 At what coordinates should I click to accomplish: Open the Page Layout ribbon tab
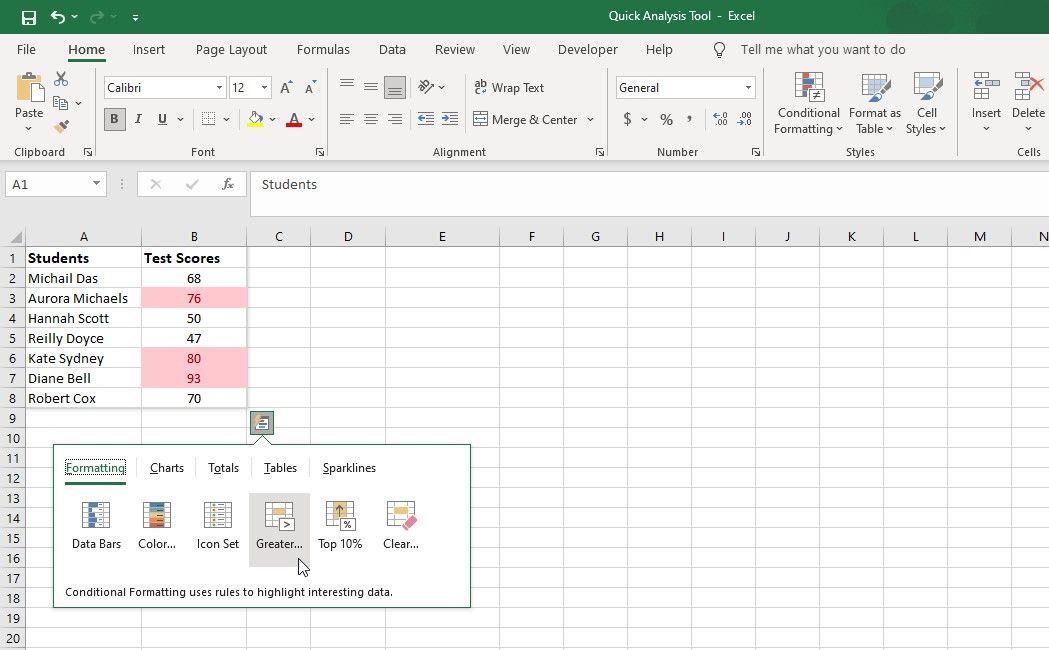[231, 49]
